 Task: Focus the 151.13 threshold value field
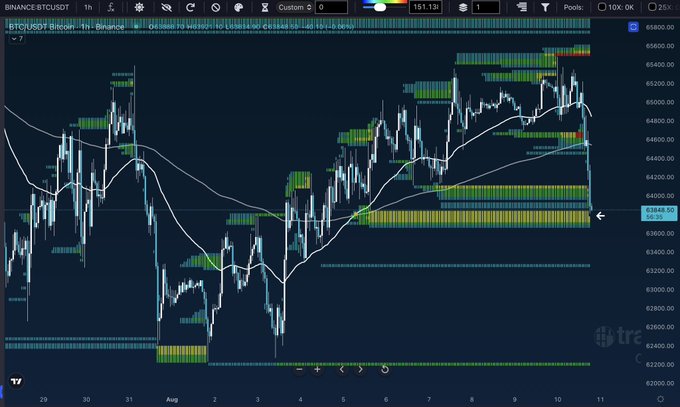click(x=425, y=7)
